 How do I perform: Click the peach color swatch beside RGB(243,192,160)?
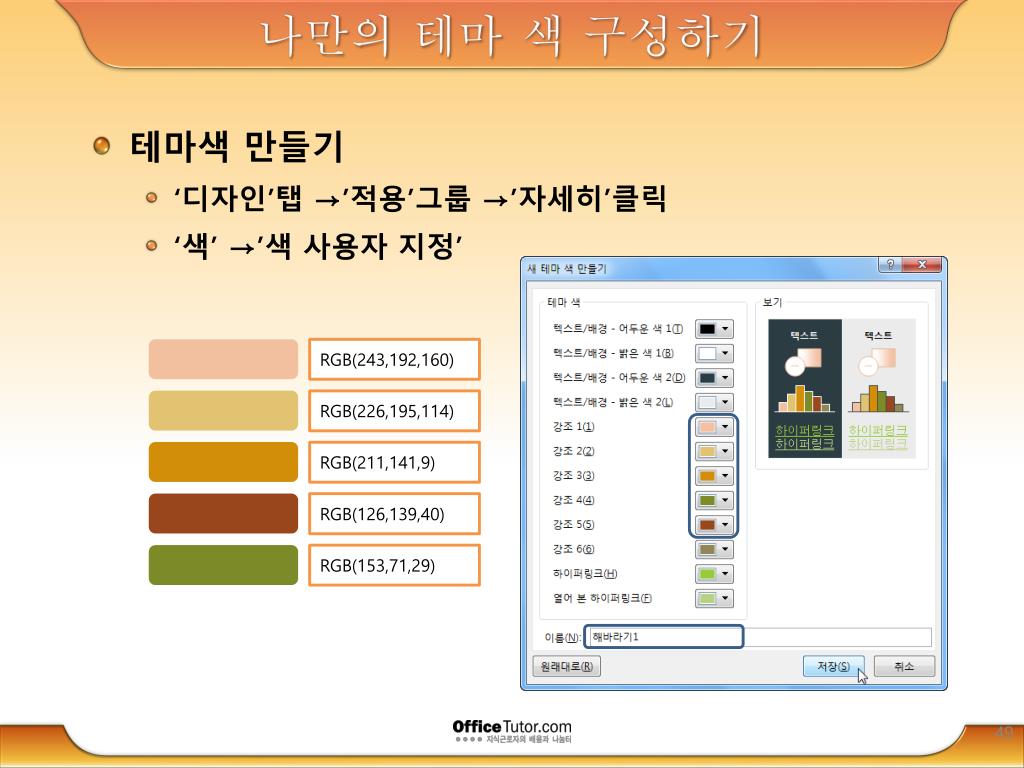pos(223,359)
